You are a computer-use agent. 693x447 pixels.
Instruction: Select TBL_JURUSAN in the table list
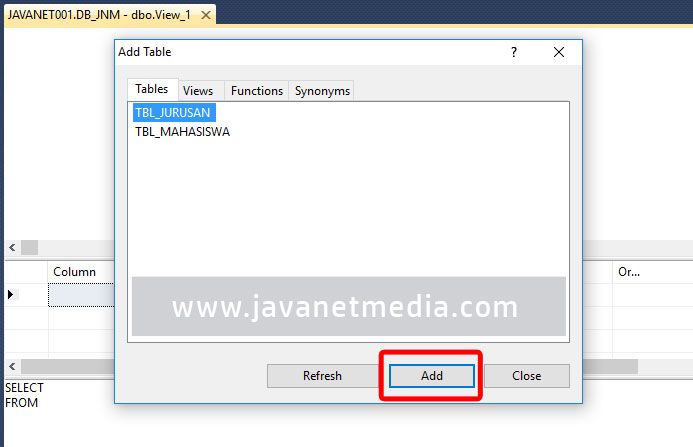(174, 113)
